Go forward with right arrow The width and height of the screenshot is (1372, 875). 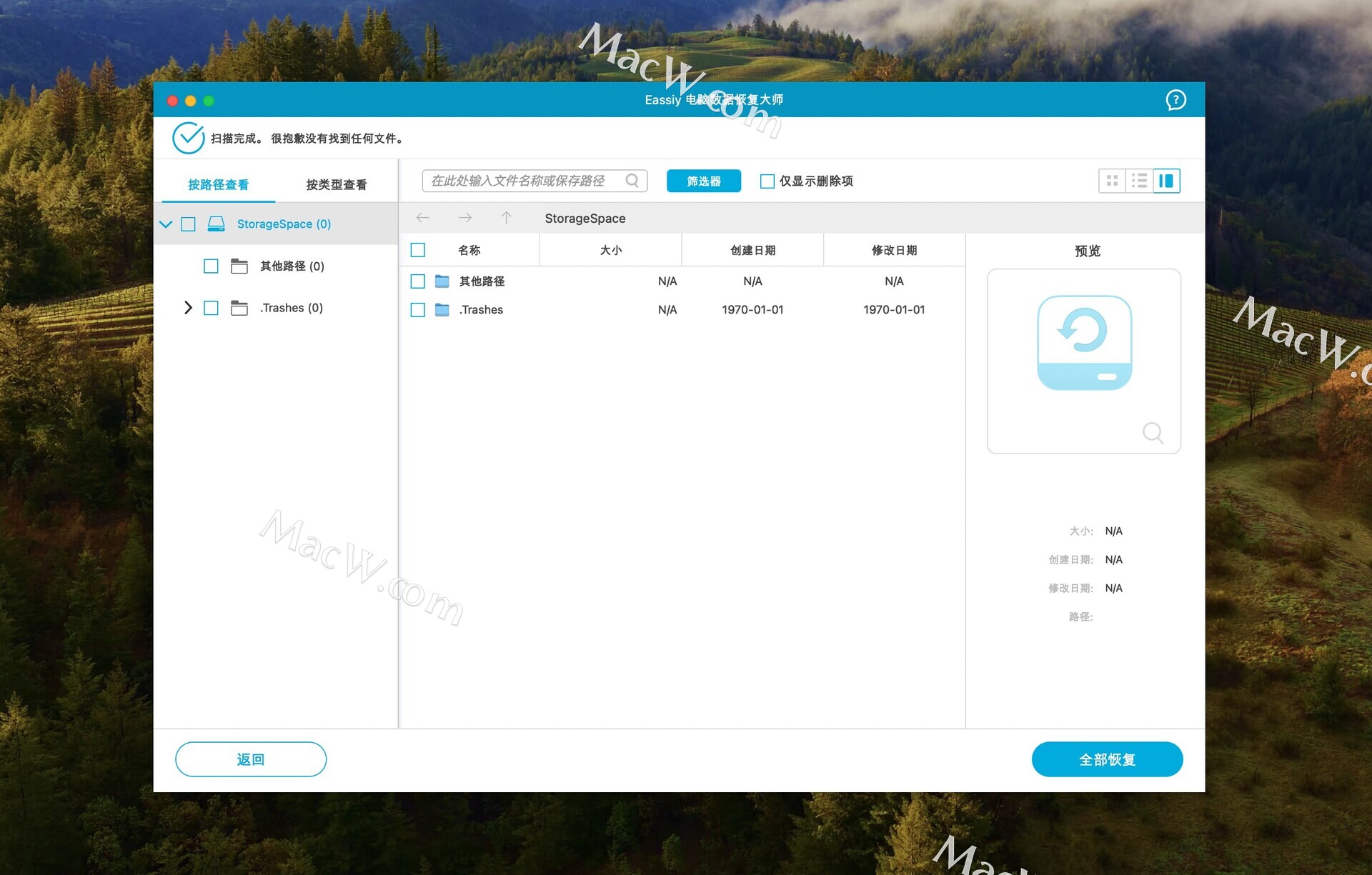click(465, 218)
